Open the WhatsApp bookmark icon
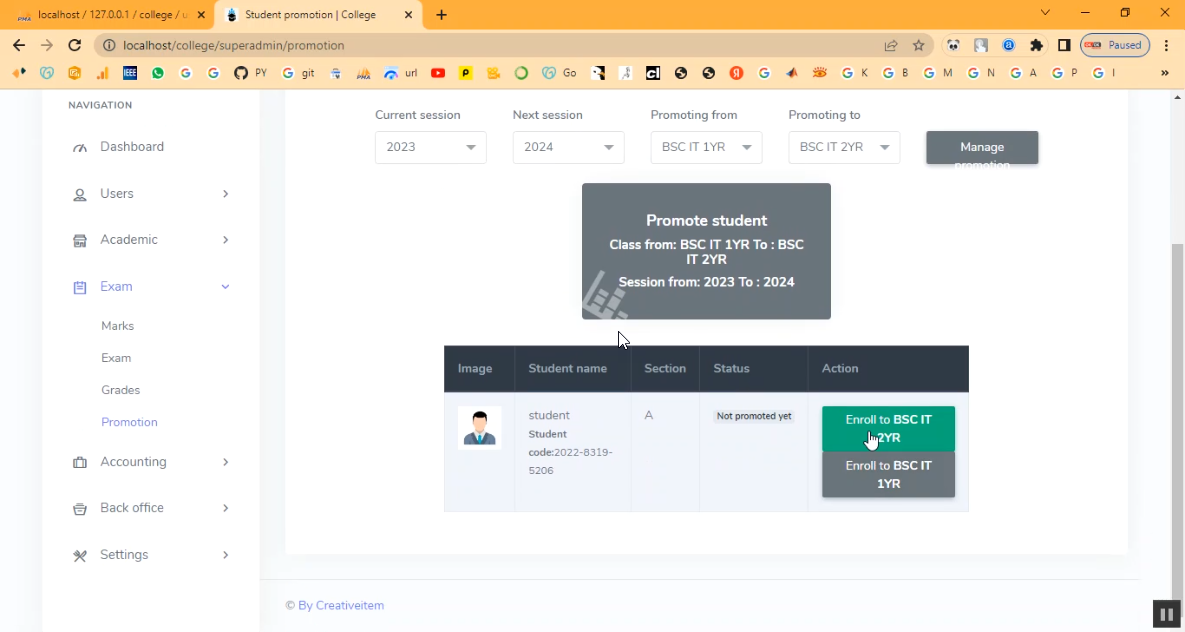This screenshot has height=632, width=1185. pos(158,73)
